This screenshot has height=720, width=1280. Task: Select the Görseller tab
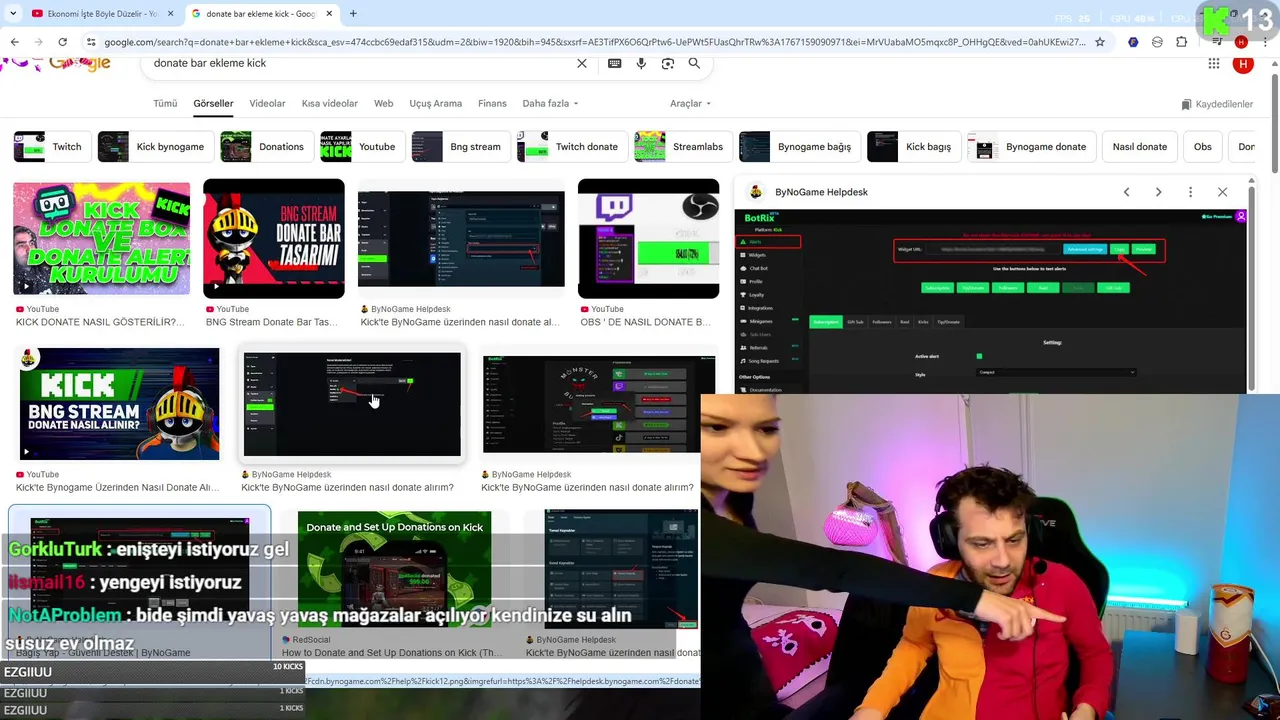pos(213,103)
